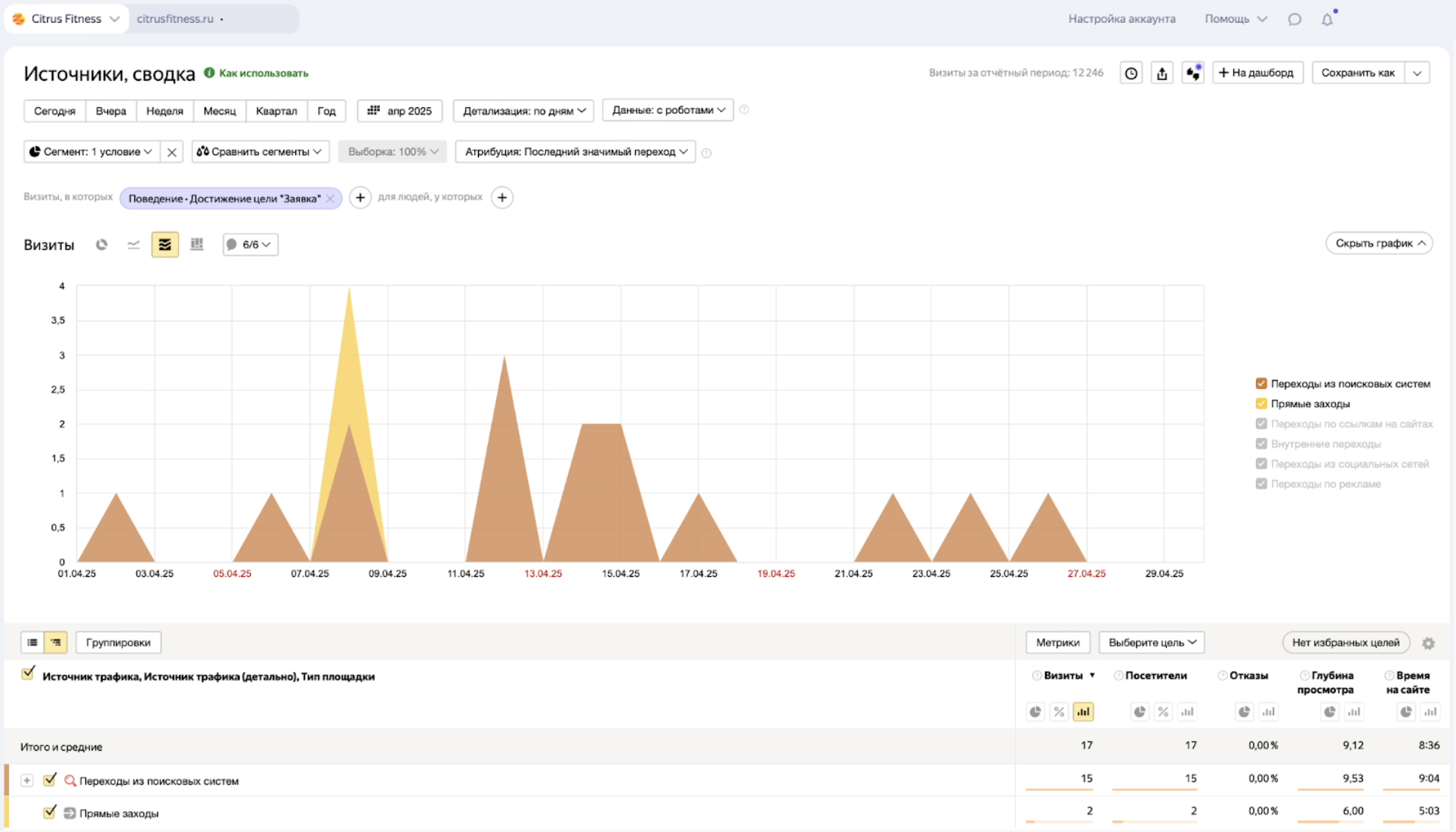
Task: Open the Детализация: по дням dropdown
Action: click(x=523, y=111)
